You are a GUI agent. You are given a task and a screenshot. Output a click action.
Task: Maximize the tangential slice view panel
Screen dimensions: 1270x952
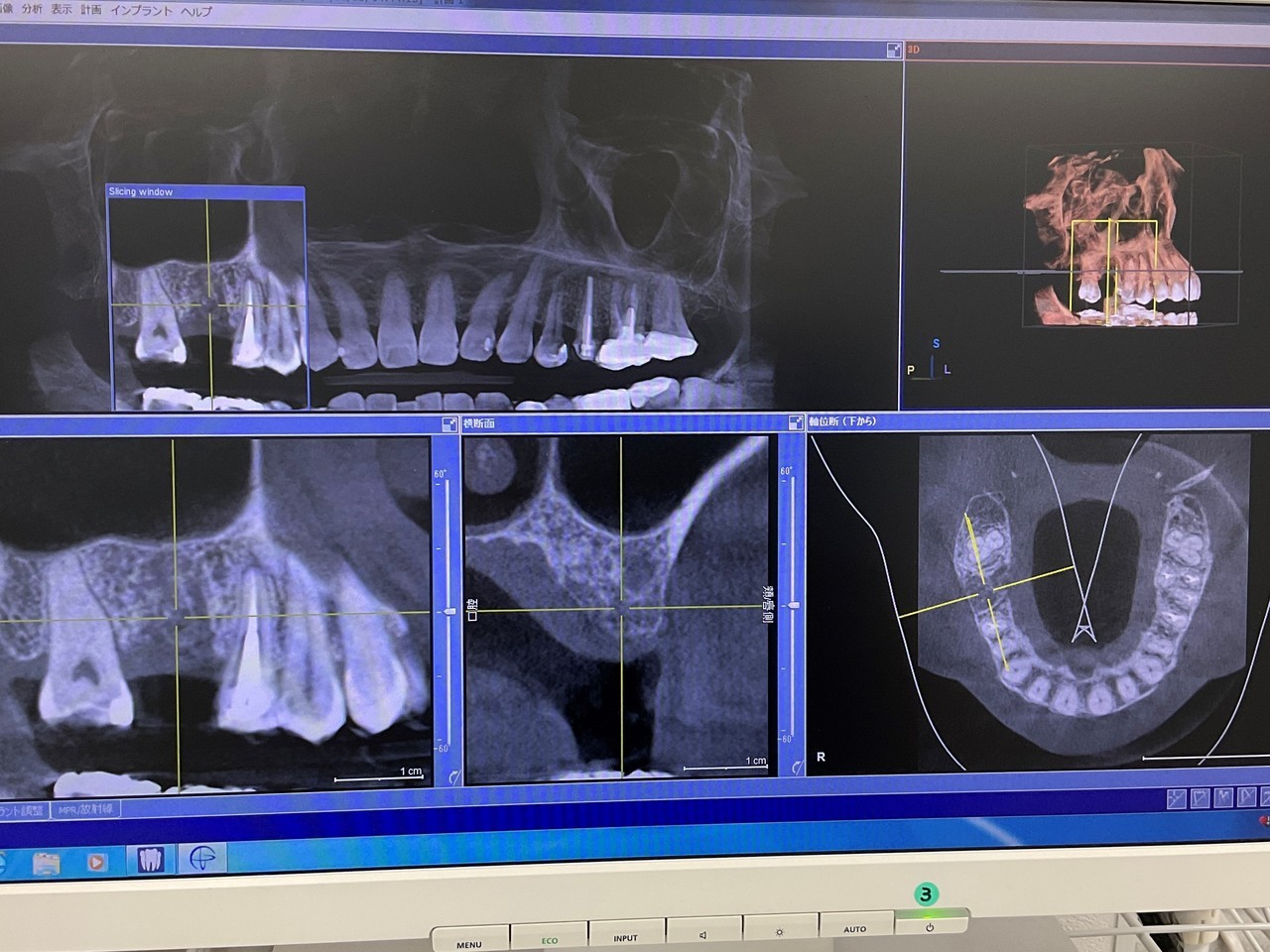click(x=448, y=423)
